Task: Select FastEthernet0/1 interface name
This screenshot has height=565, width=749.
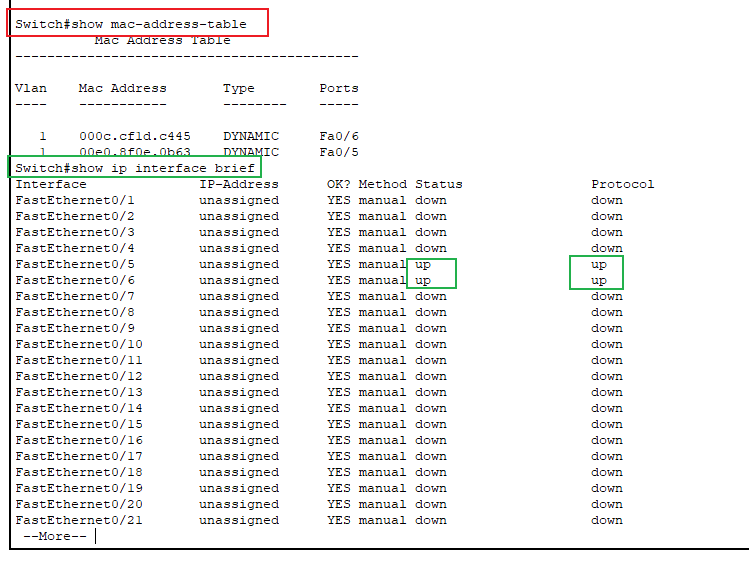Action: coord(75,200)
